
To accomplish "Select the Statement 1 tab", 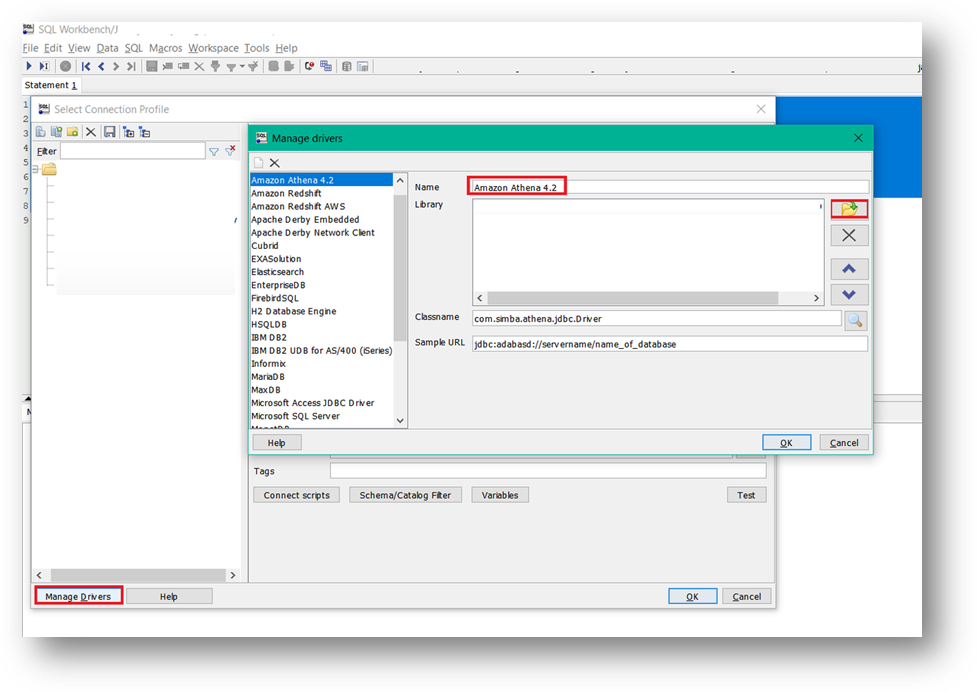I will click(x=50, y=85).
